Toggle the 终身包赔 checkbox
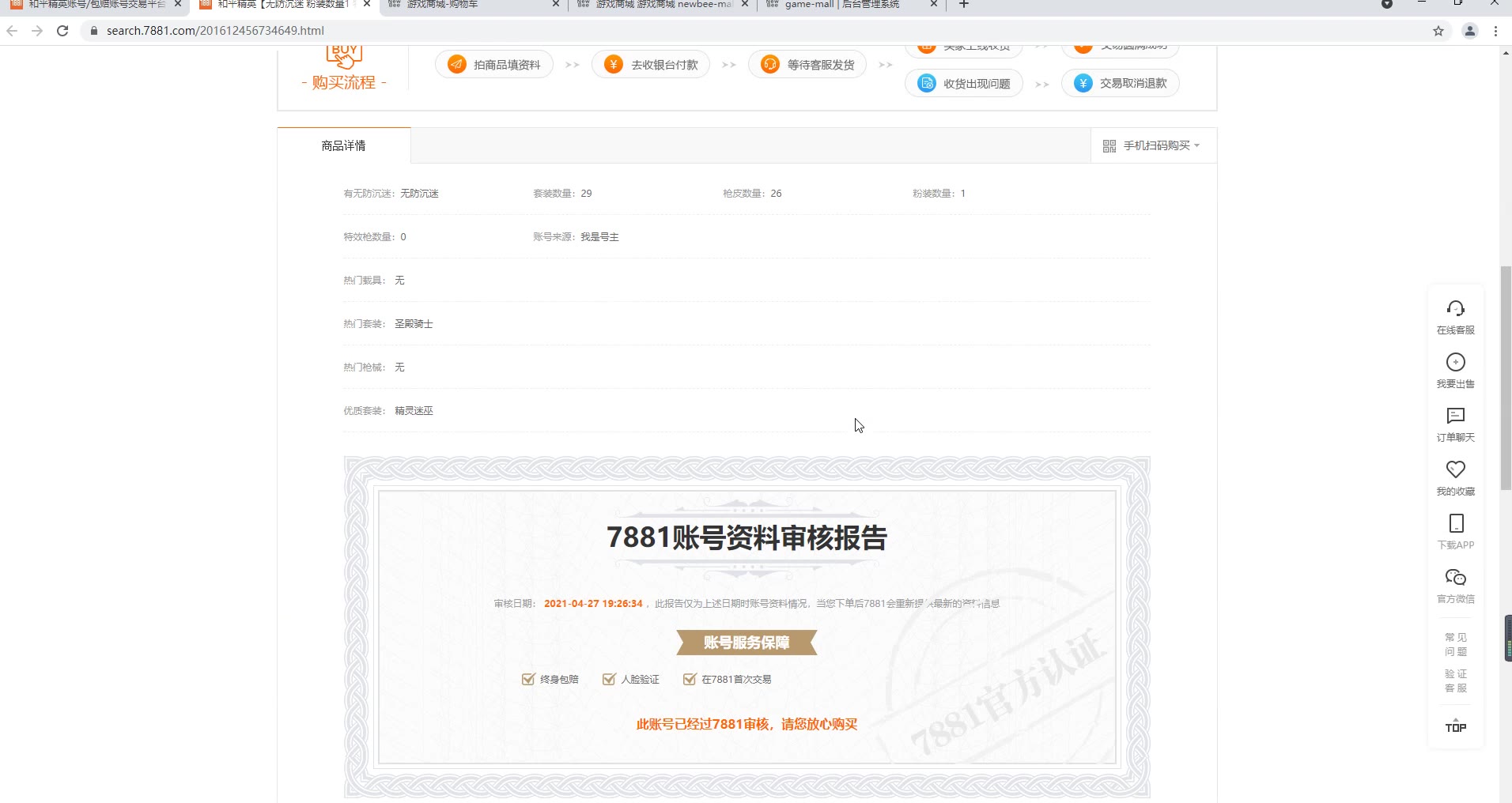The width and height of the screenshot is (1512, 803). click(x=528, y=679)
